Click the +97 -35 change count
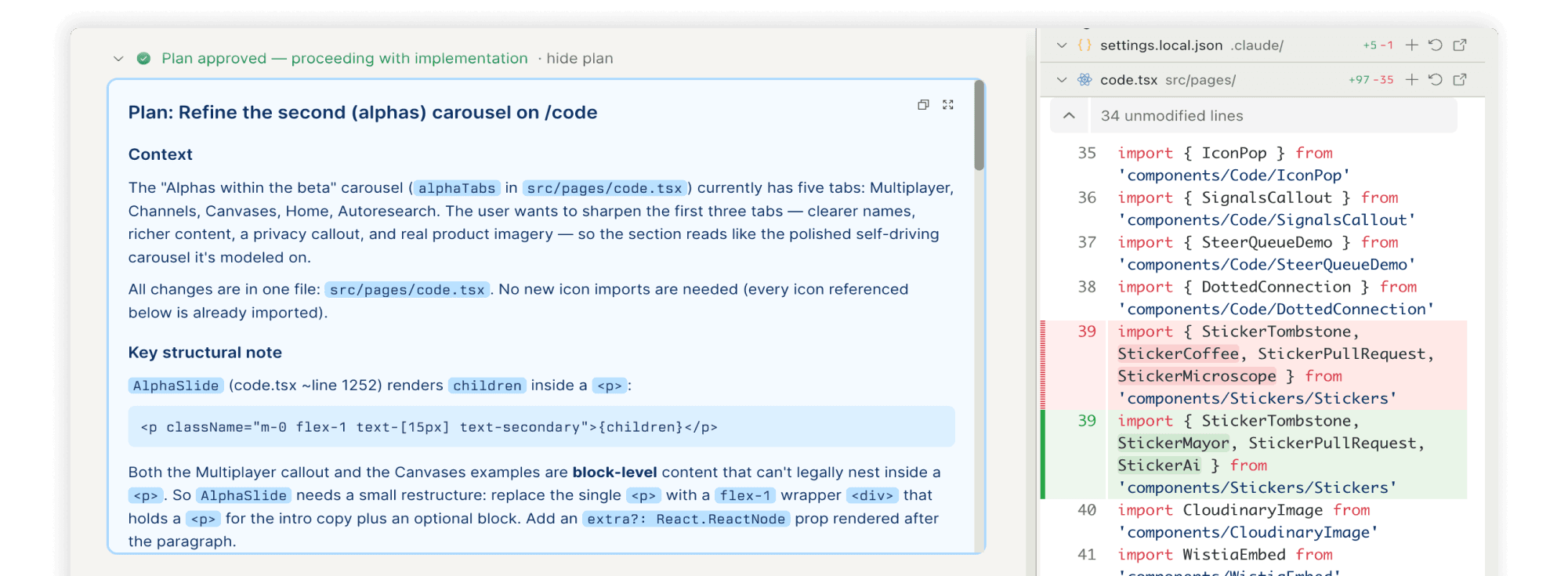Viewport: 1568px width, 576px height. pyautogui.click(x=1371, y=80)
